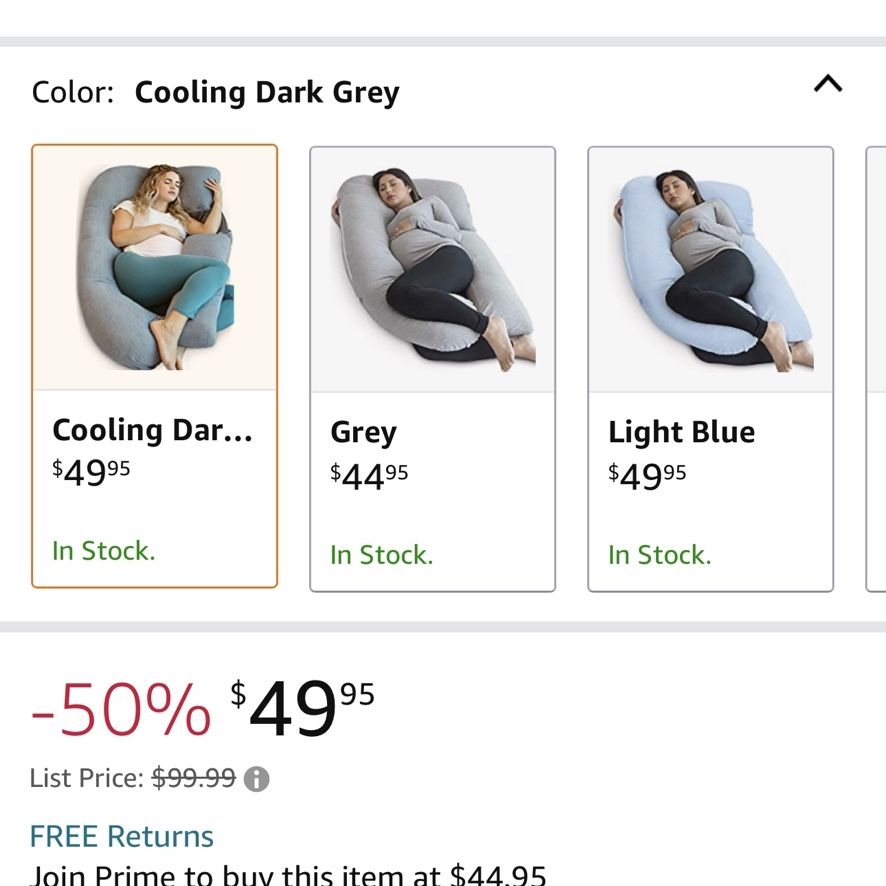Tap the Cooling Dark Grey pillow image

[155, 268]
